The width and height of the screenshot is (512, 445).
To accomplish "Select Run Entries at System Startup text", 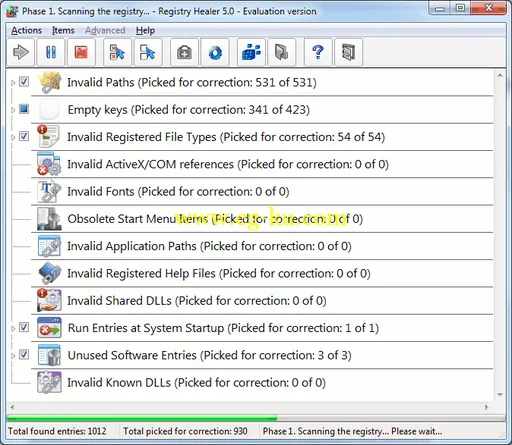I will pos(223,328).
